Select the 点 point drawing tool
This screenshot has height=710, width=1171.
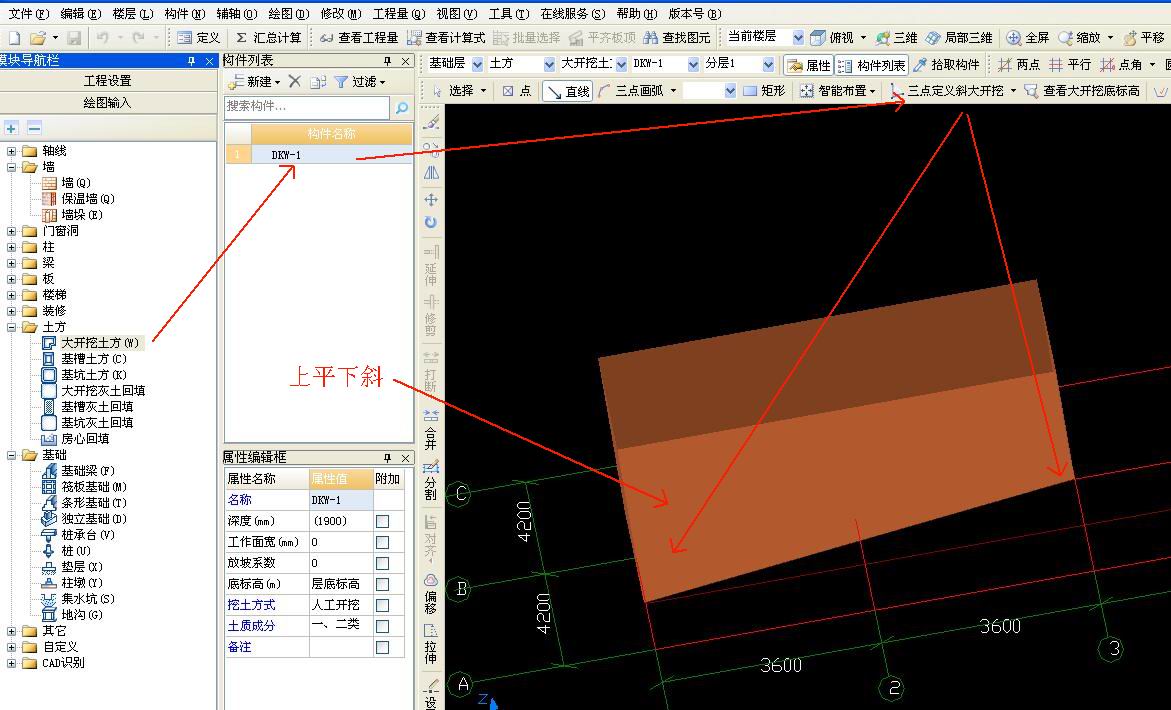pos(517,91)
